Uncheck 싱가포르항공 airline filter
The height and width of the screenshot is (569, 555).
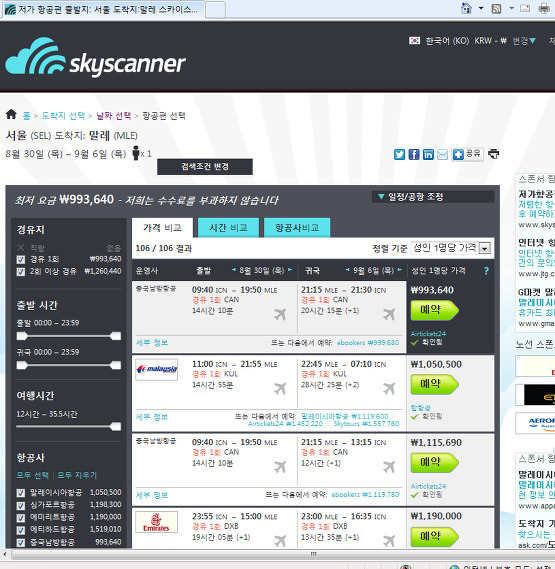(21, 505)
